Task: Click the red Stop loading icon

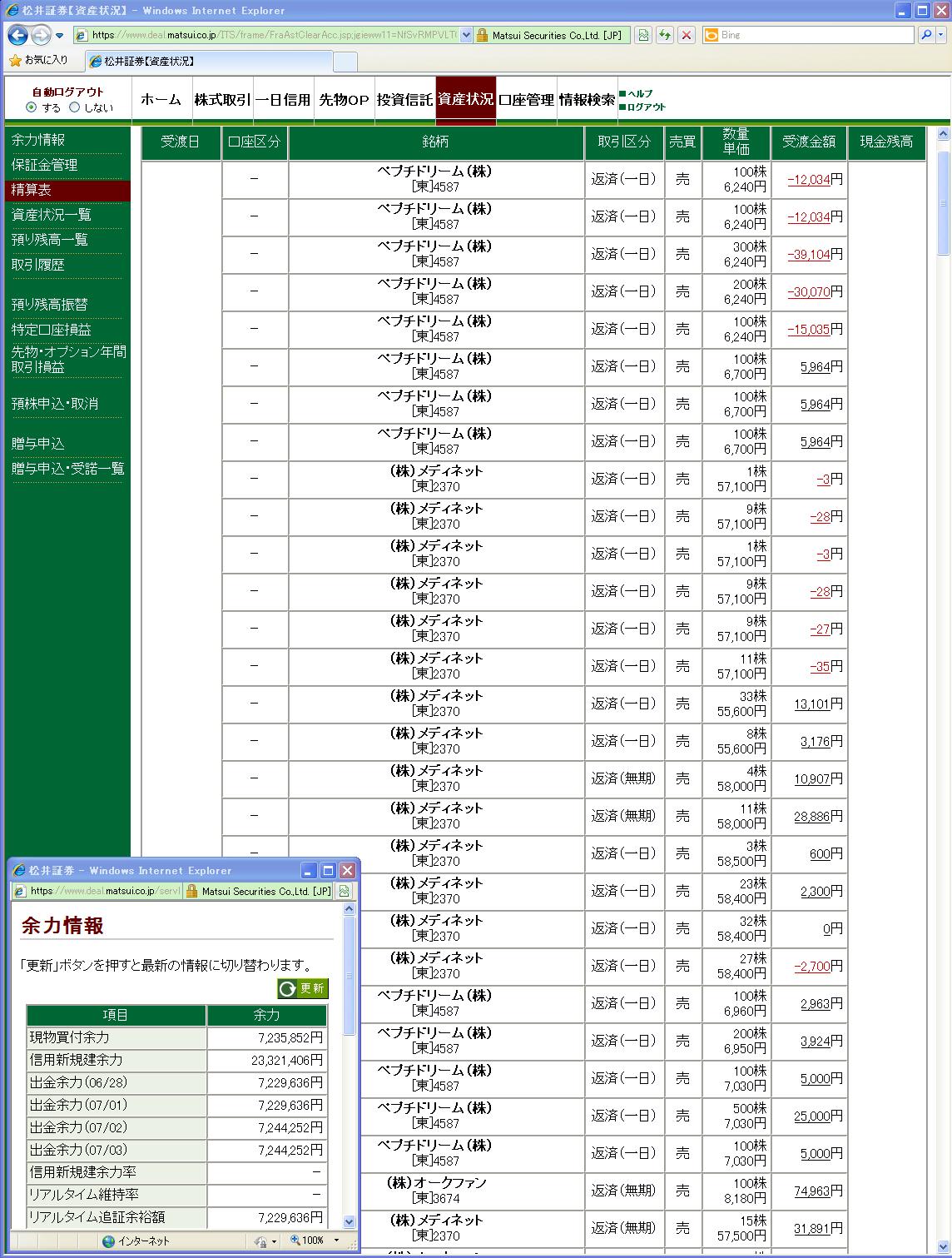Action: [687, 35]
